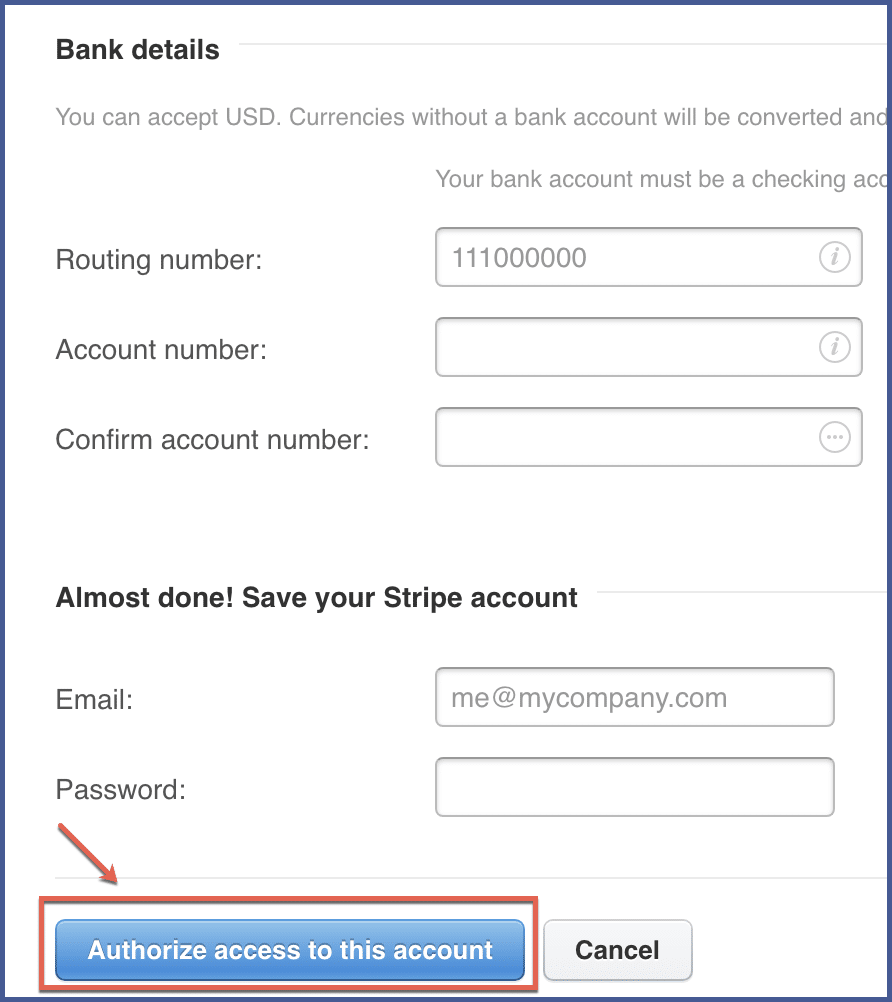Focus the Routing number input field
Image resolution: width=892 pixels, height=1002 pixels.
[649, 257]
